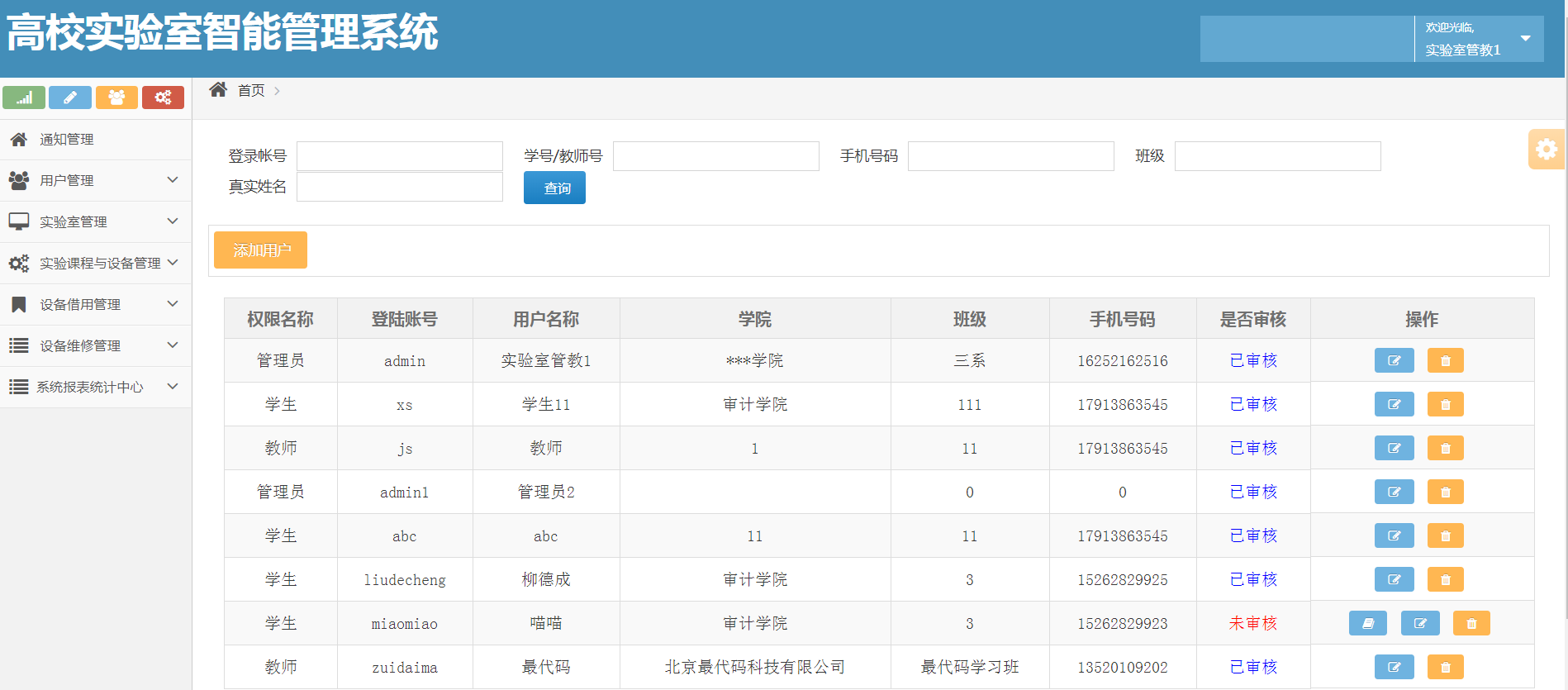Image resolution: width=1568 pixels, height=690 pixels.
Task: Click the 手机号码 search field
Action: [1010, 156]
